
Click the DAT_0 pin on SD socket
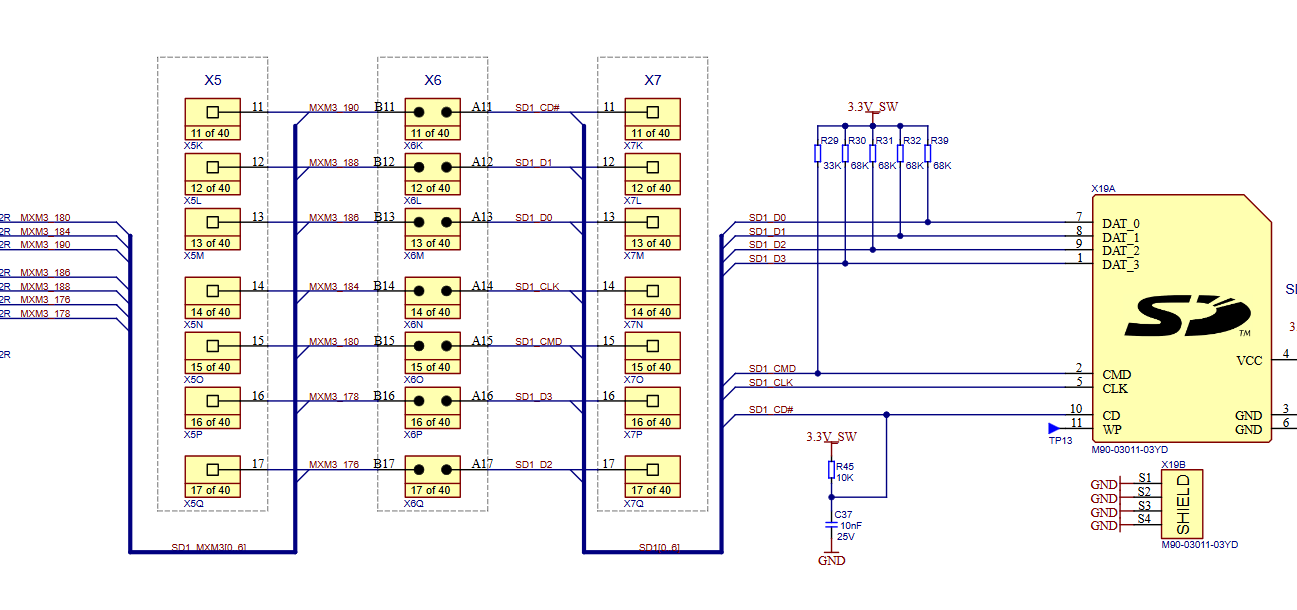point(1120,224)
